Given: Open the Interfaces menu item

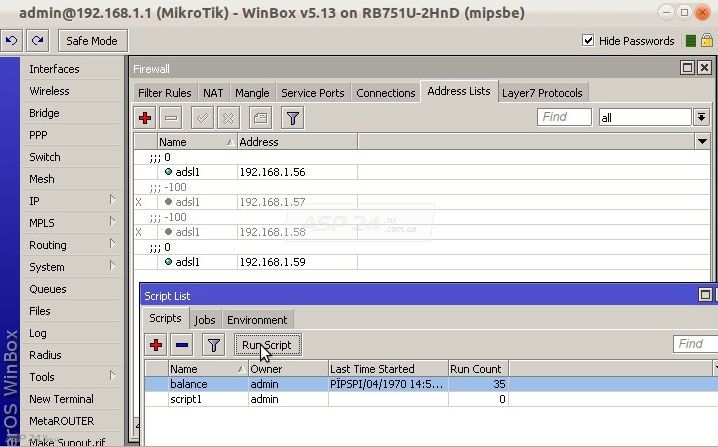Looking at the screenshot, I should click(72, 69).
